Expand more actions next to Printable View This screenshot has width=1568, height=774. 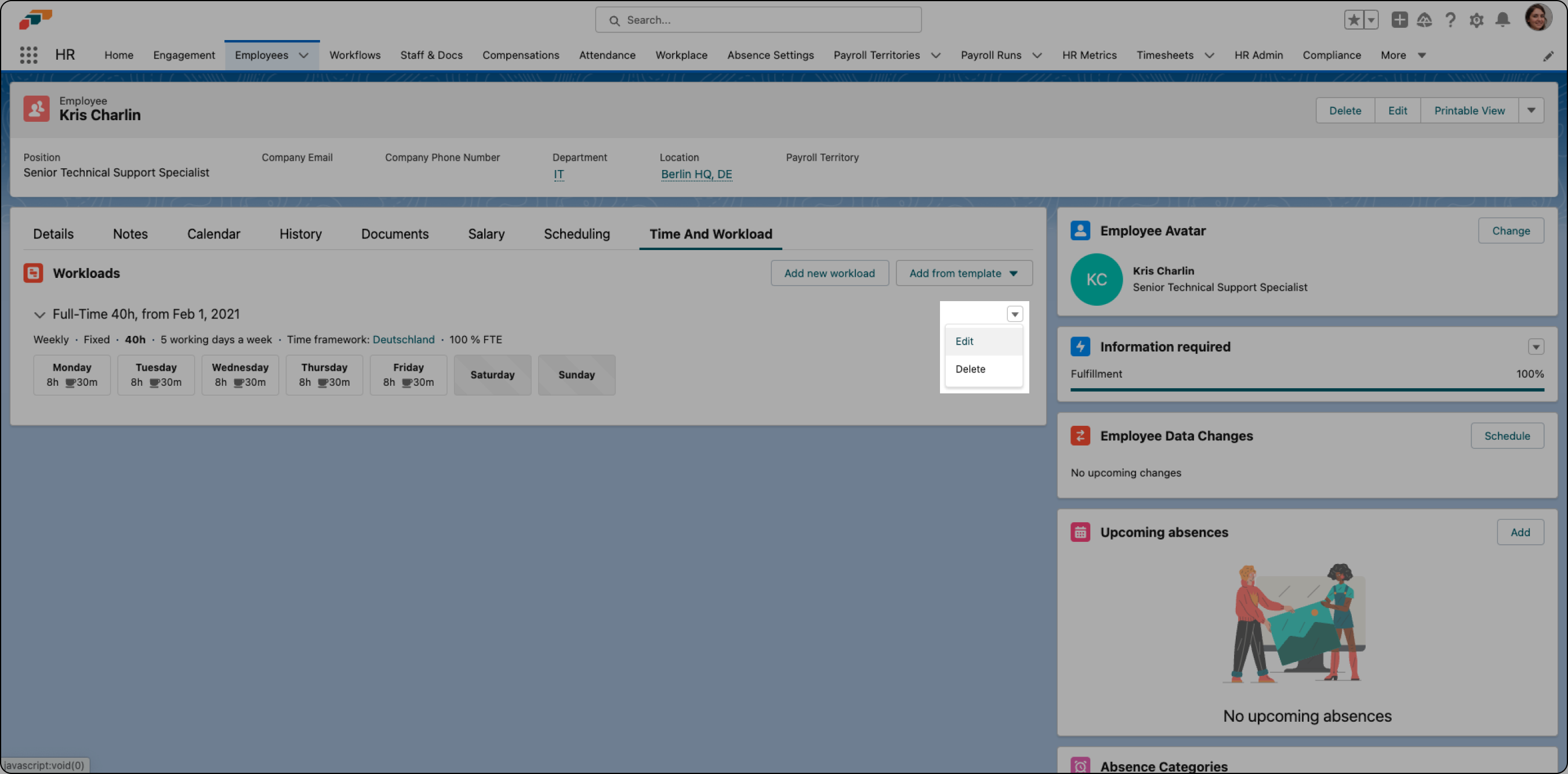coord(1531,111)
